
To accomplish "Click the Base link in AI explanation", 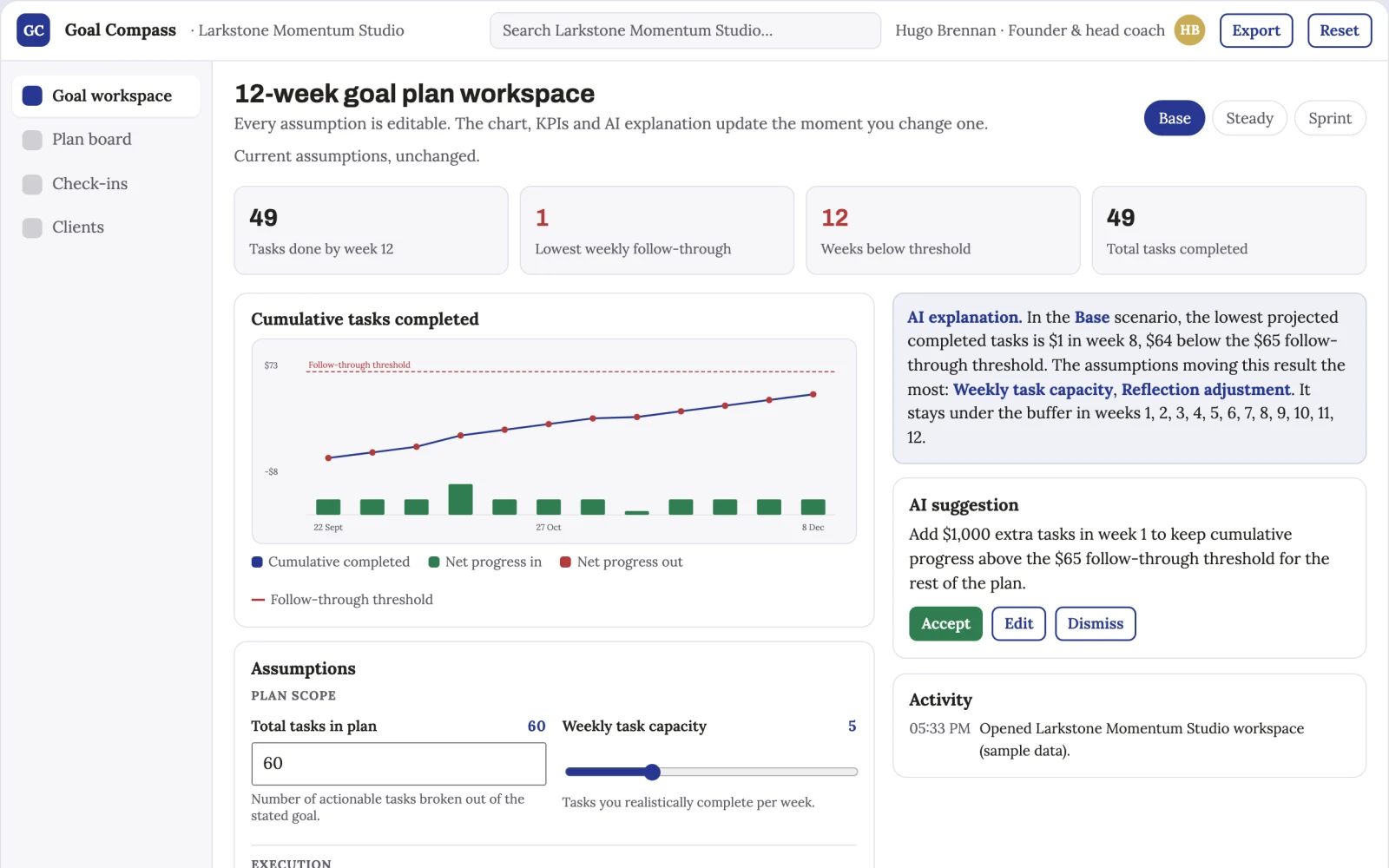I will 1092,317.
